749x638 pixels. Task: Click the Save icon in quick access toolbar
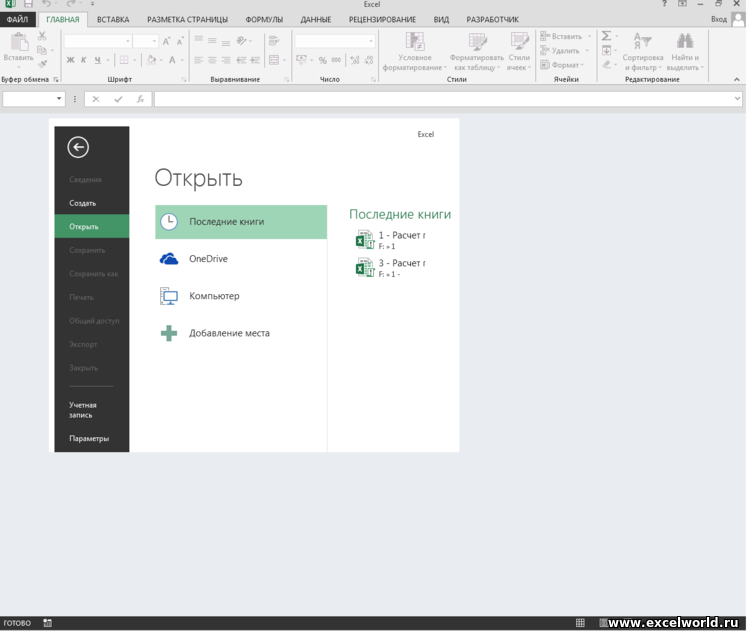click(28, 4)
